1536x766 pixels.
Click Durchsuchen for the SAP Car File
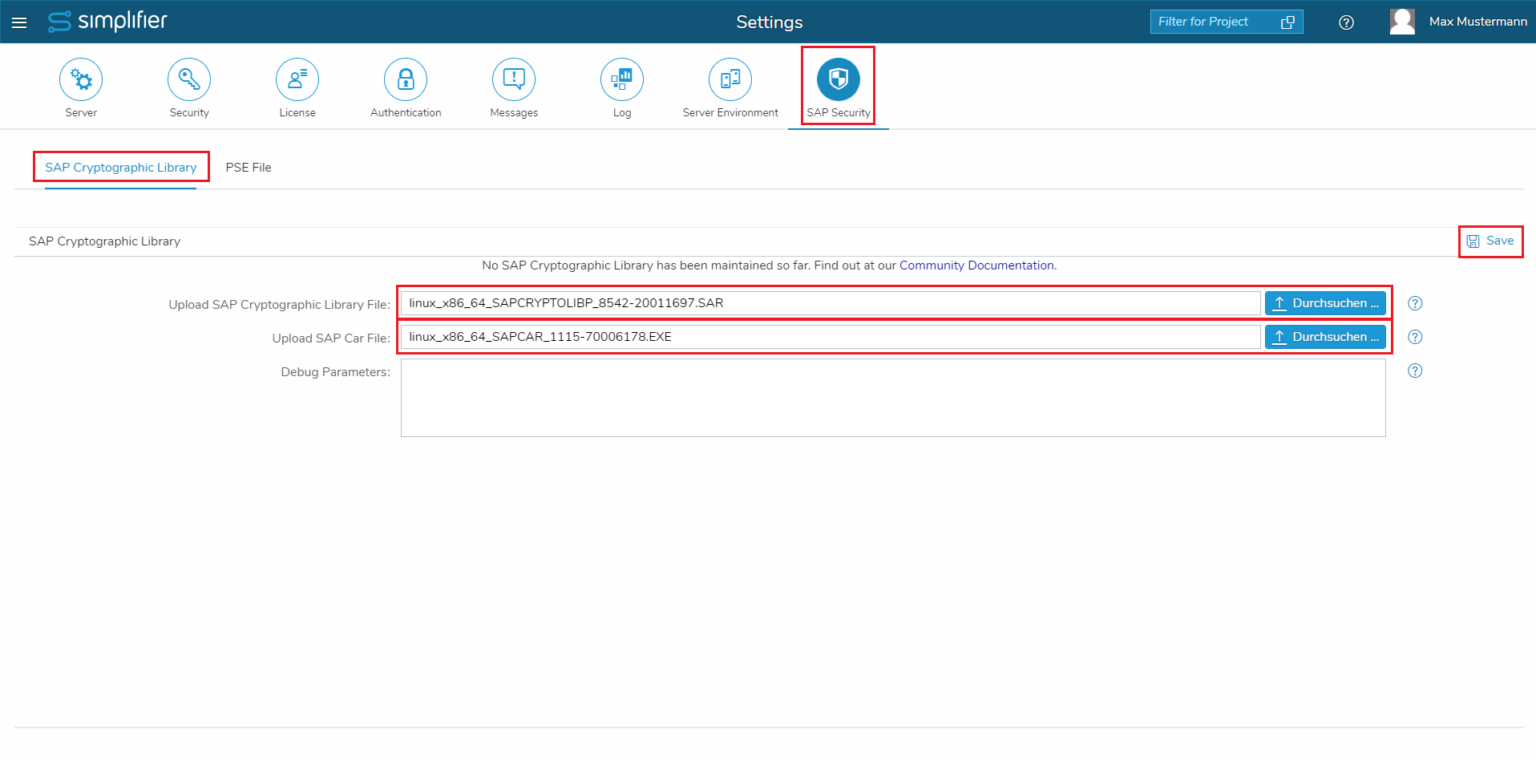tap(1325, 336)
